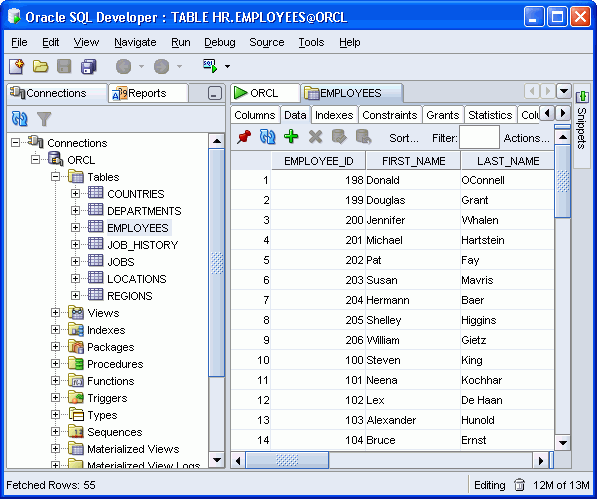Viewport: 597px width, 499px height.
Task: Open the Tools menu
Action: coord(311,42)
